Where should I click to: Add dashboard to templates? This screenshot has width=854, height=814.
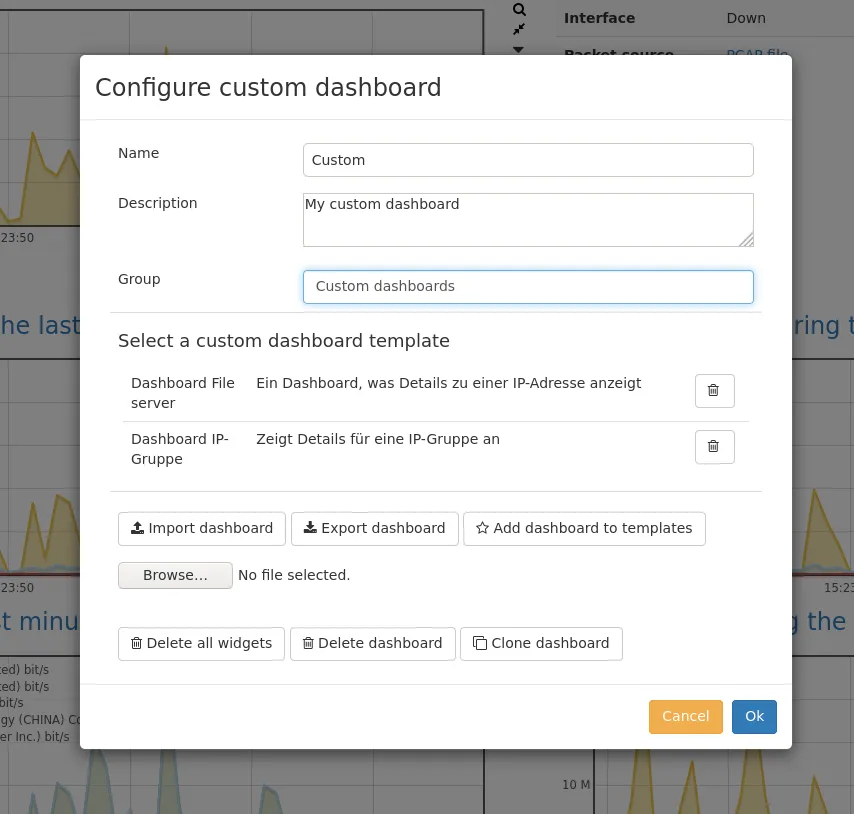pos(584,528)
